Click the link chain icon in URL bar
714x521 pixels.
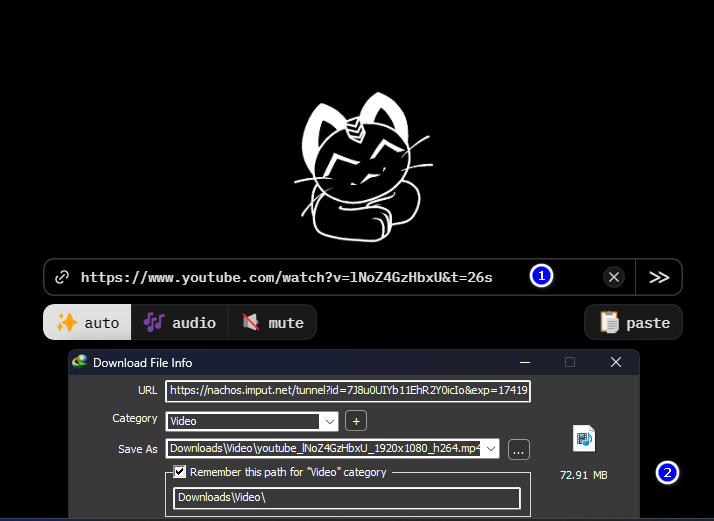(x=61, y=277)
